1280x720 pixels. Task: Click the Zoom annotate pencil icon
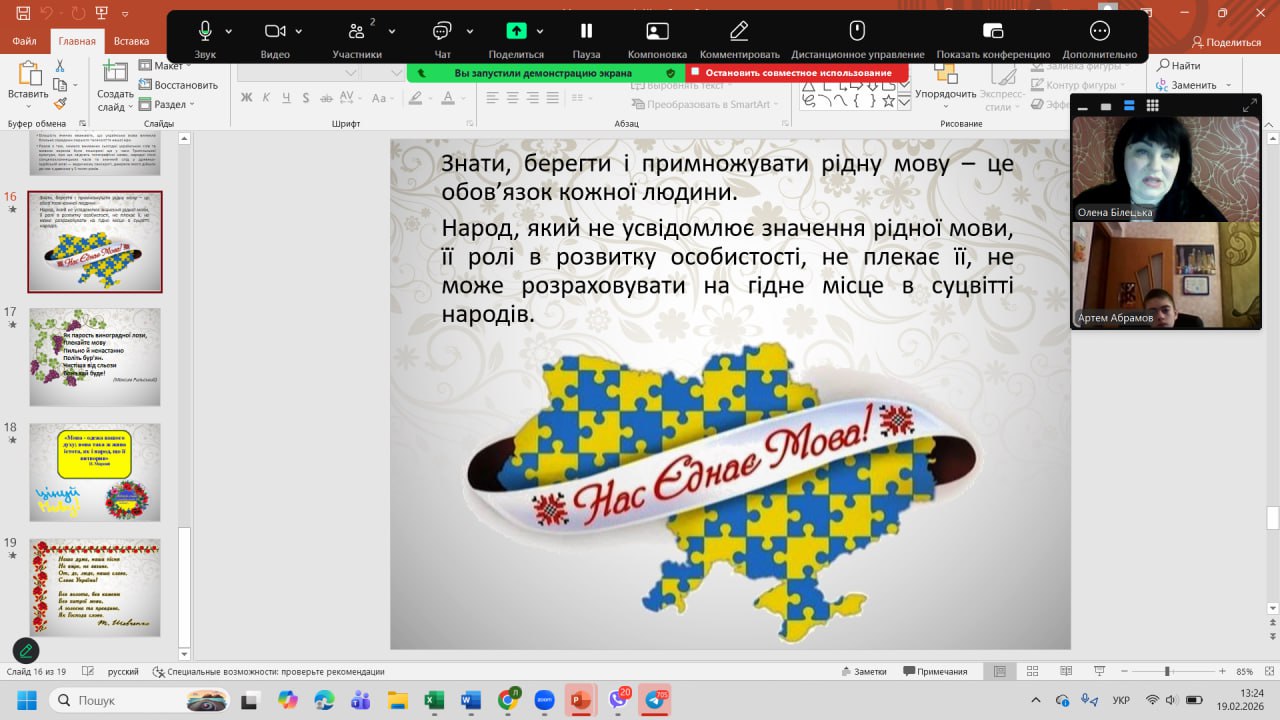click(739, 31)
